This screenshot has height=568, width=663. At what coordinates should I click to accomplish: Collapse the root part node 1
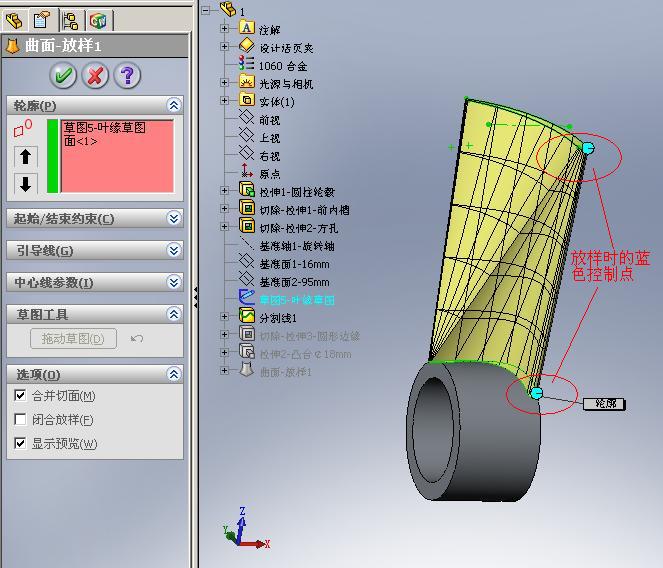(x=206, y=10)
